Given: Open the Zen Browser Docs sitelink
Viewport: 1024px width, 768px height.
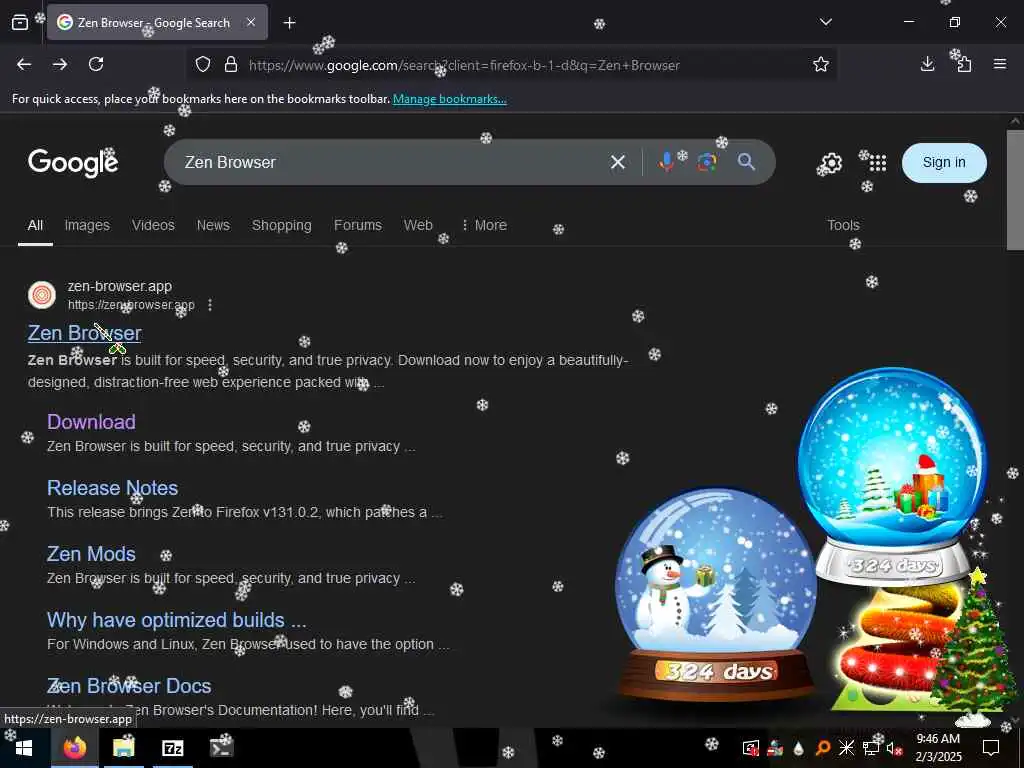Looking at the screenshot, I should click(x=129, y=686).
